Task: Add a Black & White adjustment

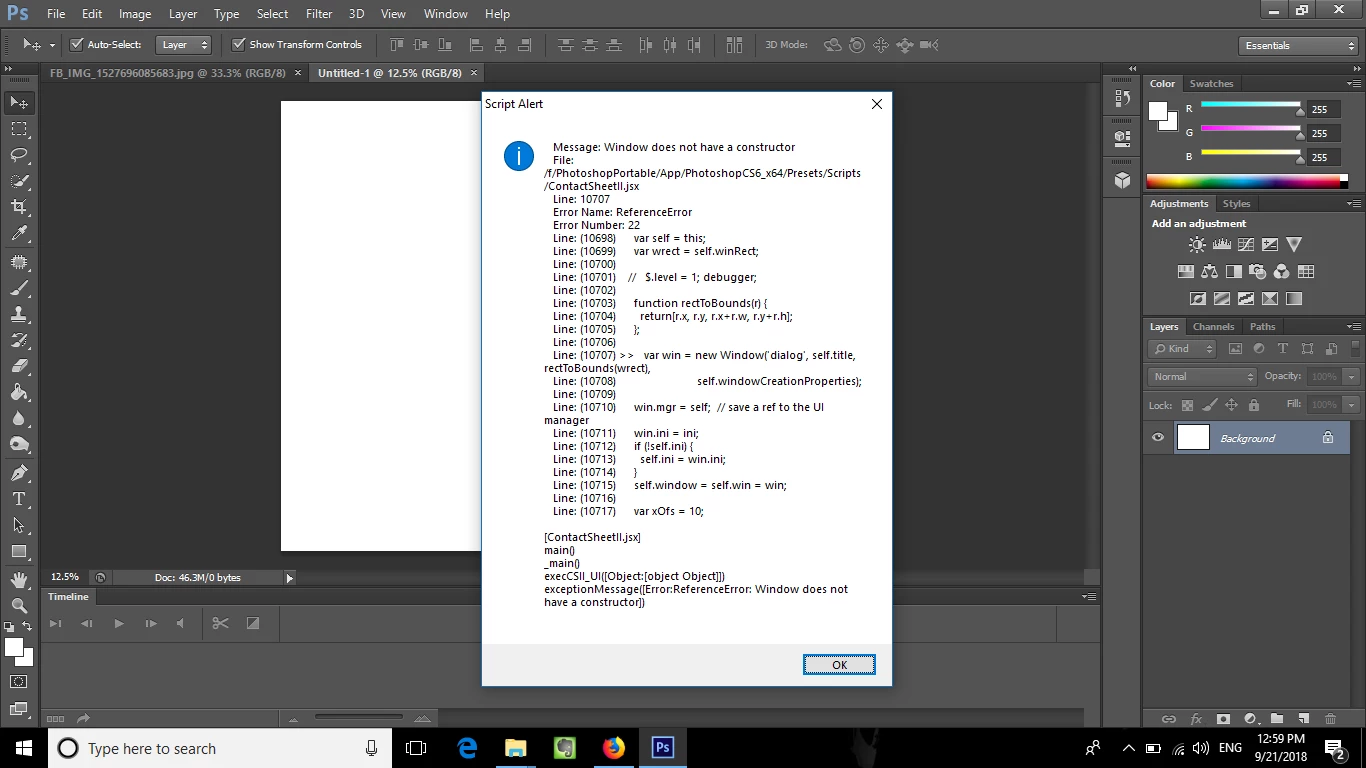Action: click(x=1233, y=271)
